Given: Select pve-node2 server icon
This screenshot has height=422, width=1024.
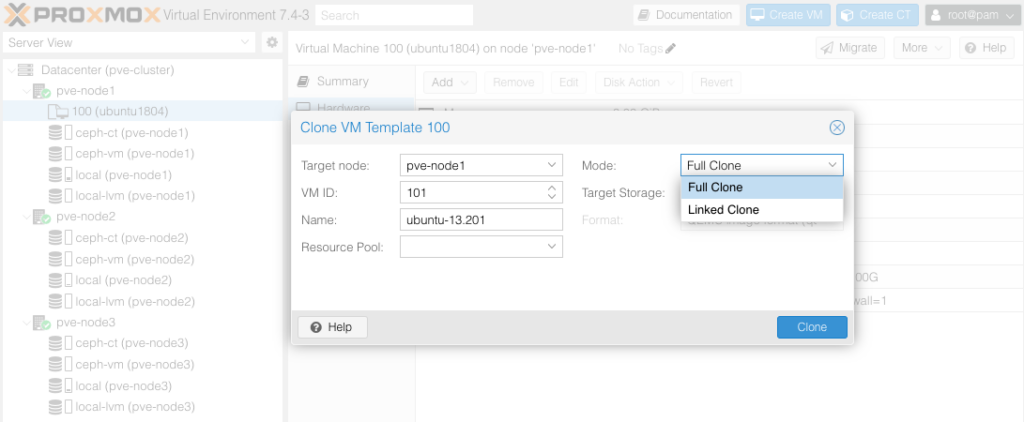Looking at the screenshot, I should (x=42, y=216).
